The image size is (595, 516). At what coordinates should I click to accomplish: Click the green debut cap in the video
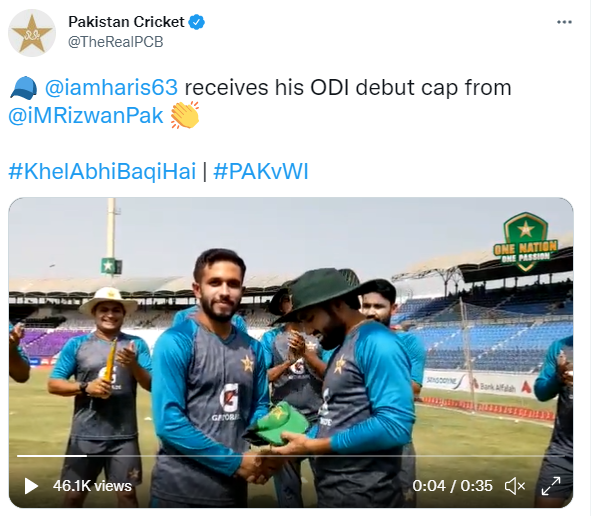click(x=279, y=423)
